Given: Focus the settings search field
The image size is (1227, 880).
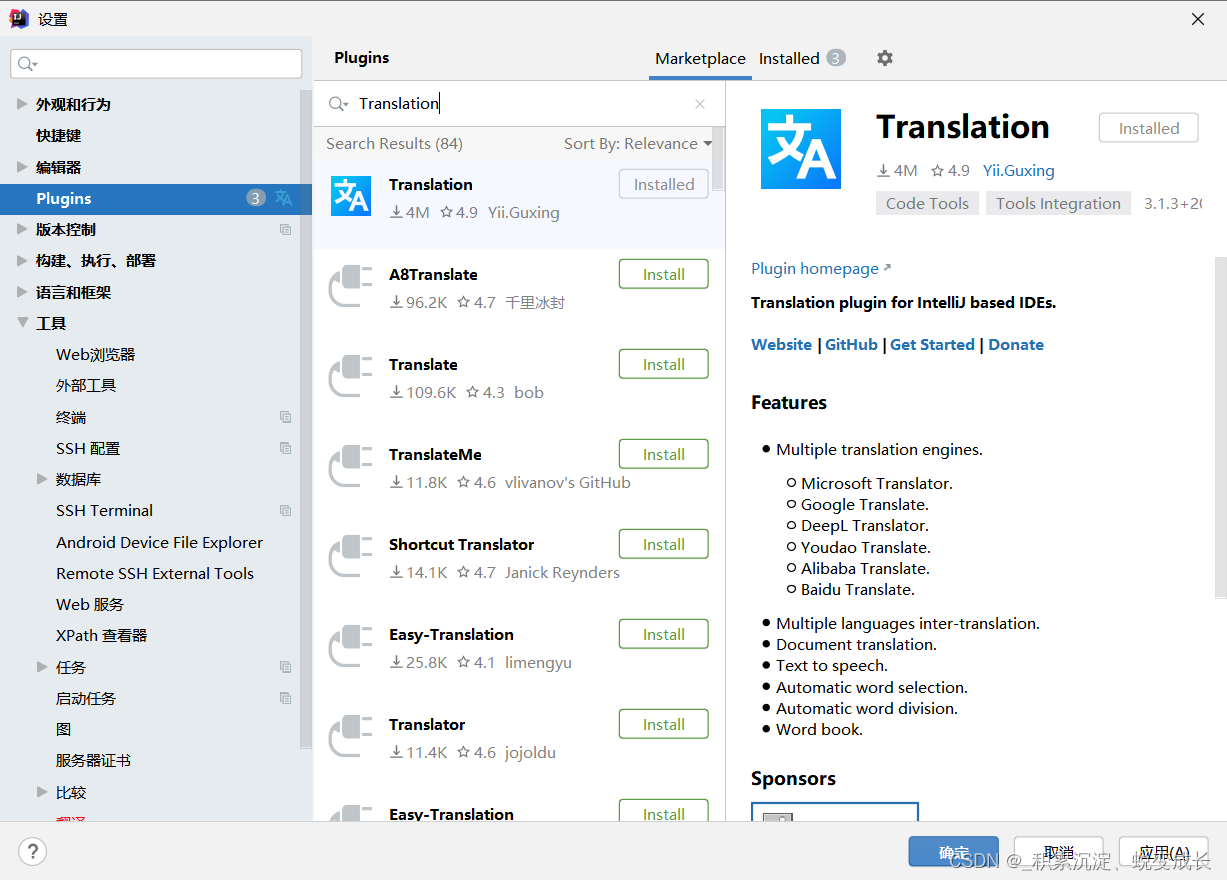Looking at the screenshot, I should click(x=156, y=64).
